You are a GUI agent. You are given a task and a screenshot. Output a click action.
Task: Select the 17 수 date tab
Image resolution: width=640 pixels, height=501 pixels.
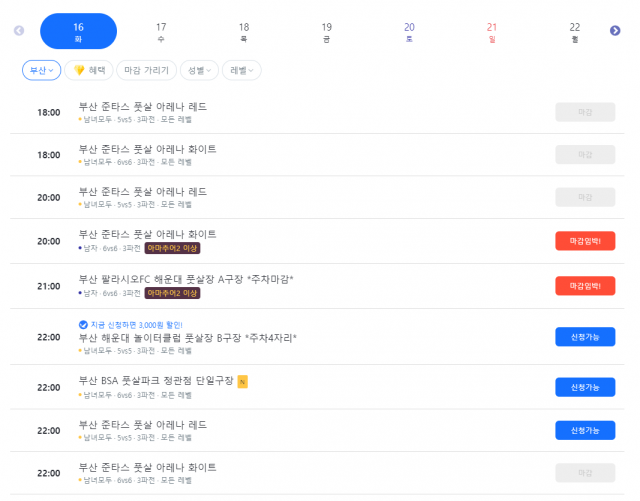pos(161,31)
